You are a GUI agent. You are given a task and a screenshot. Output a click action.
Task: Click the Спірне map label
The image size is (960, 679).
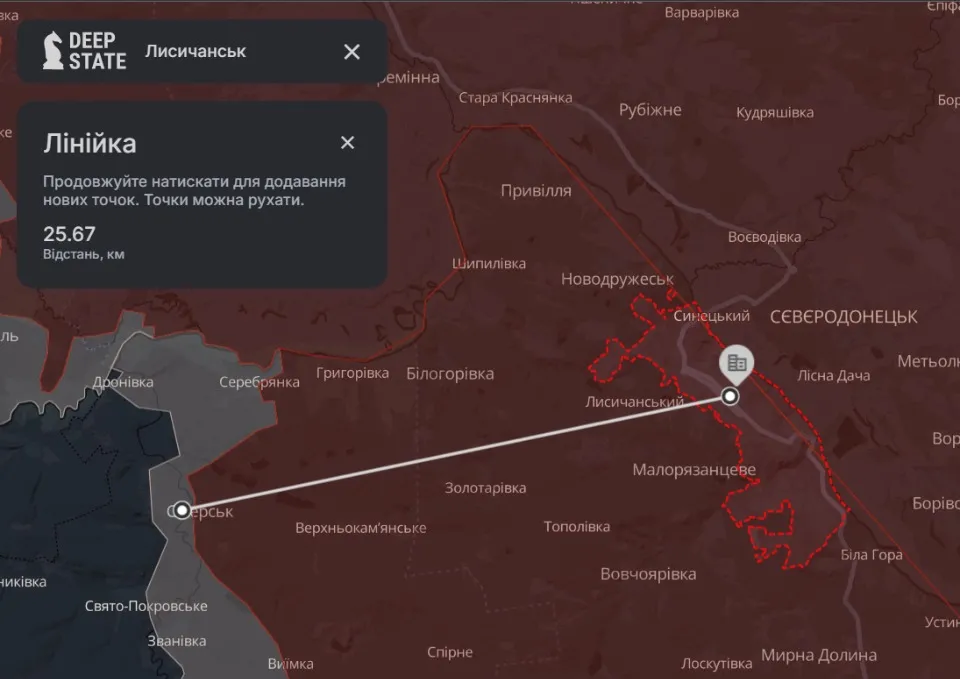(x=450, y=653)
